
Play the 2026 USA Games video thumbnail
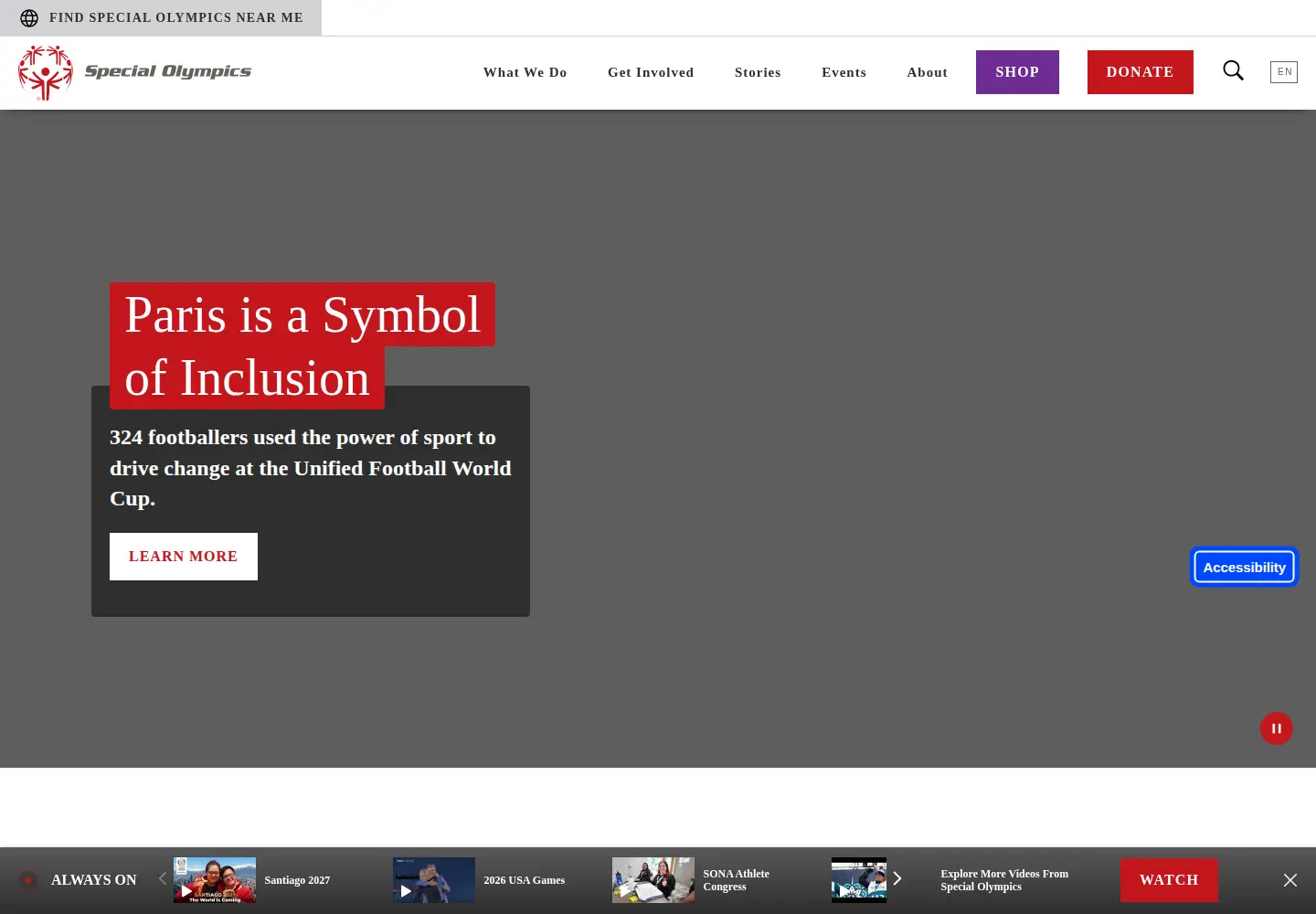tap(434, 880)
